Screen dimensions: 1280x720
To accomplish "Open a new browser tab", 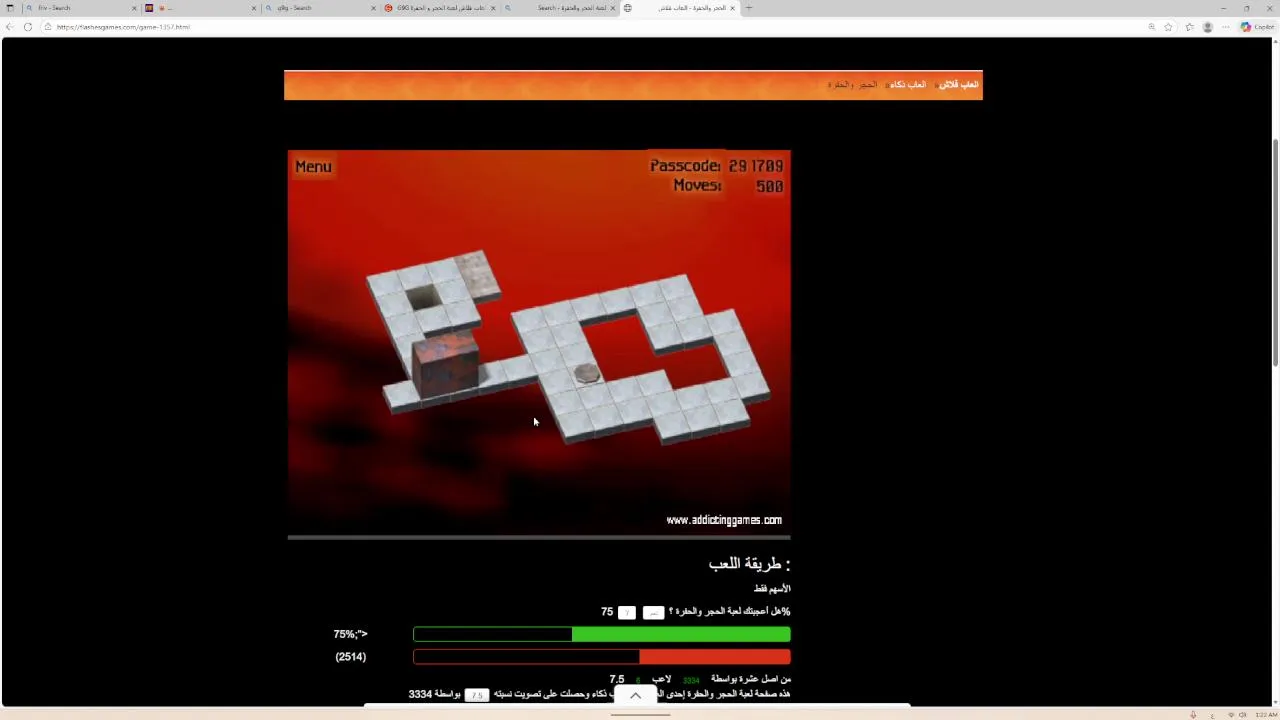I will (749, 8).
